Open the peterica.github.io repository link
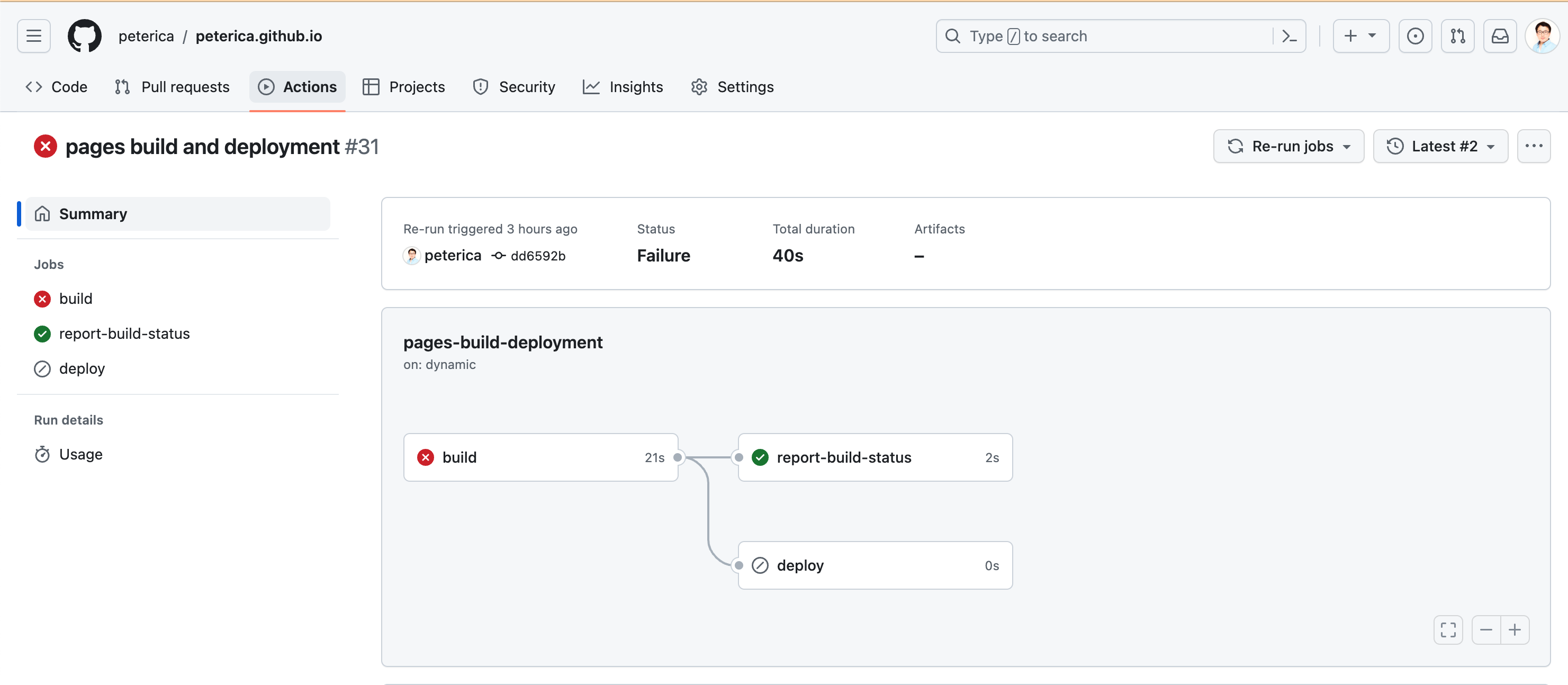Image resolution: width=1568 pixels, height=685 pixels. (x=259, y=36)
